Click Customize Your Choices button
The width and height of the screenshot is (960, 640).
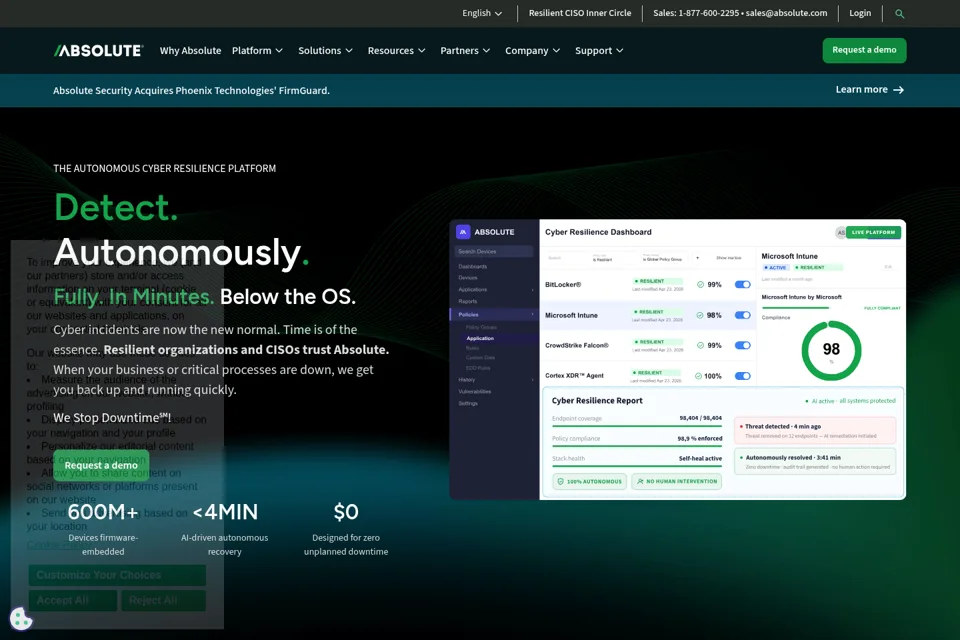[x=117, y=575]
